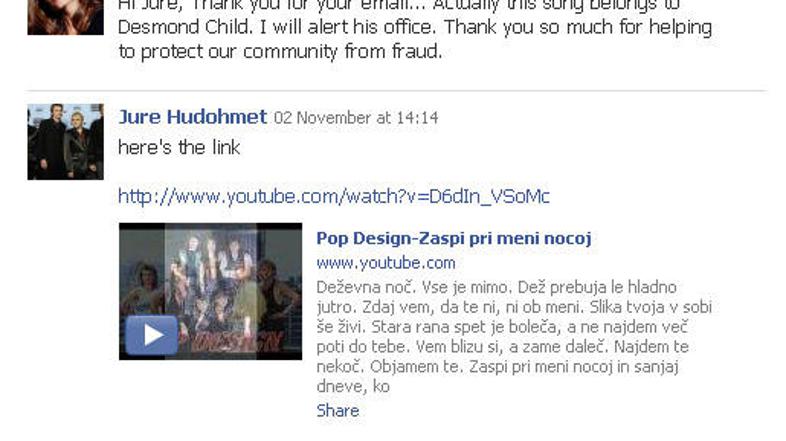Click the 'Stara rana spet je boleča' line
Image resolution: width=786 pixels, height=441 pixels.
(502, 327)
